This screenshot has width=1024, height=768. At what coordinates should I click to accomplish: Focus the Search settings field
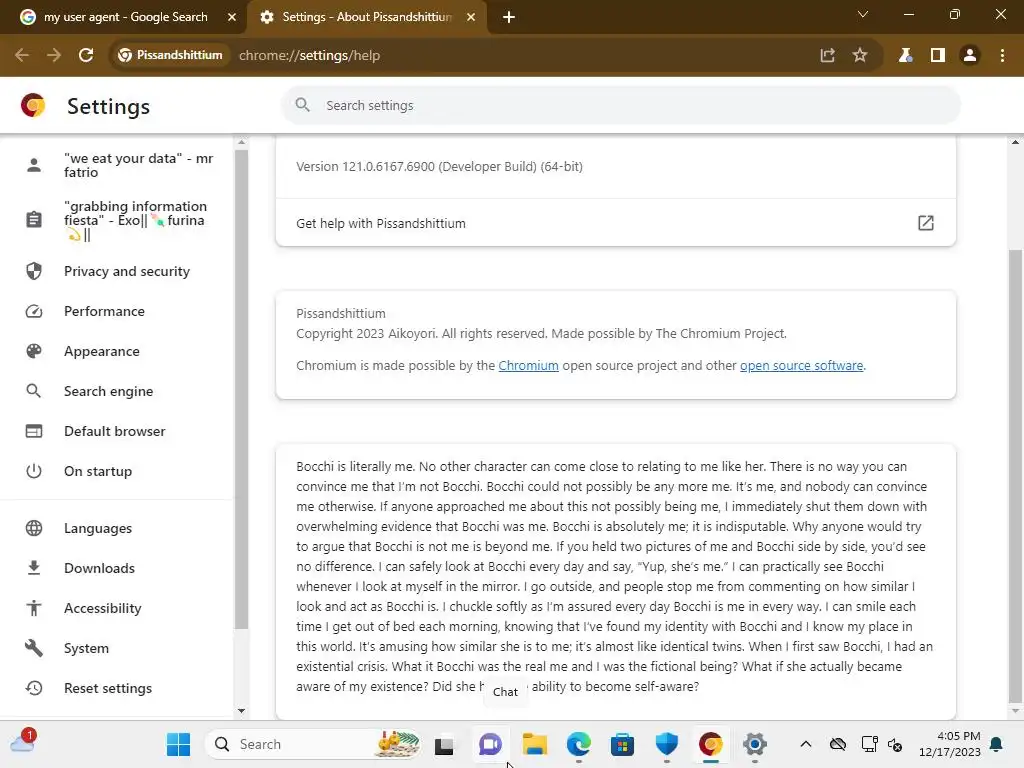(621, 105)
